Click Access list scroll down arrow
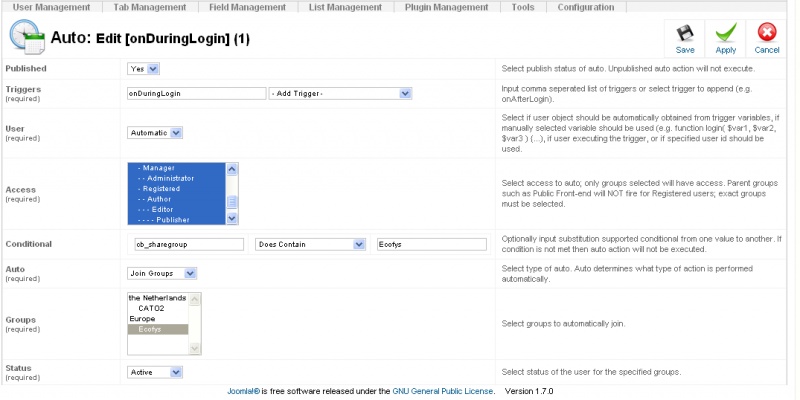The width and height of the screenshot is (800, 400). (x=232, y=218)
